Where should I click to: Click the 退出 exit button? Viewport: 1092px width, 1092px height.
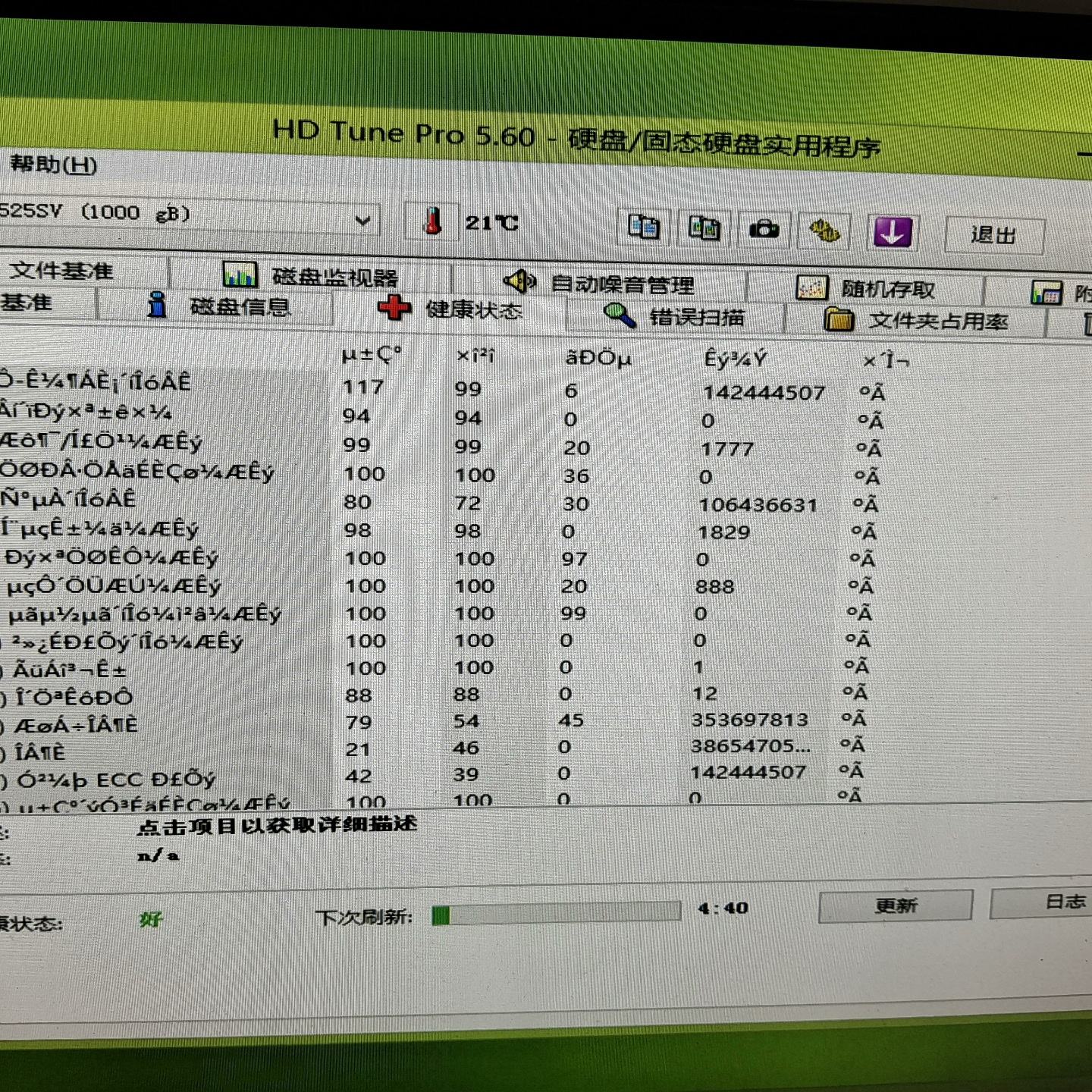(993, 235)
